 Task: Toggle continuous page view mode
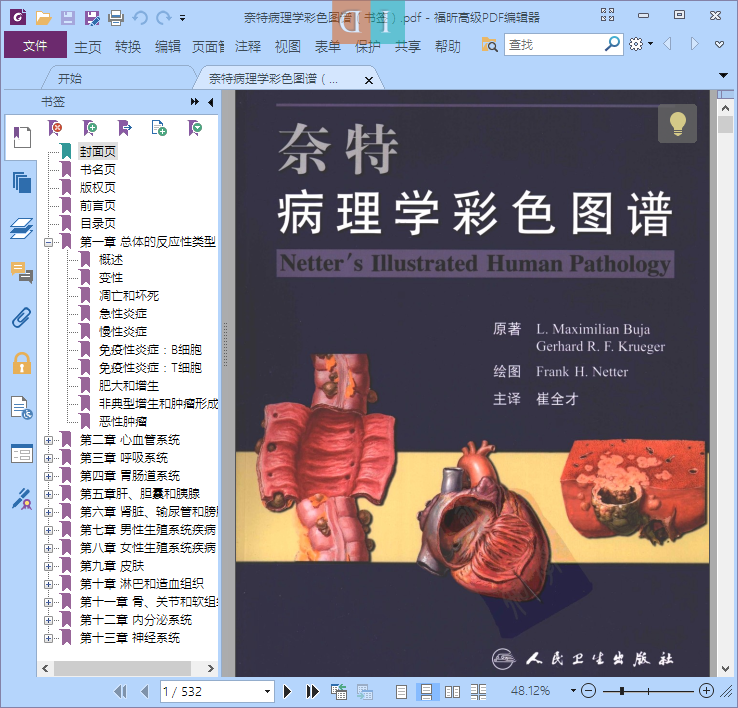426,692
